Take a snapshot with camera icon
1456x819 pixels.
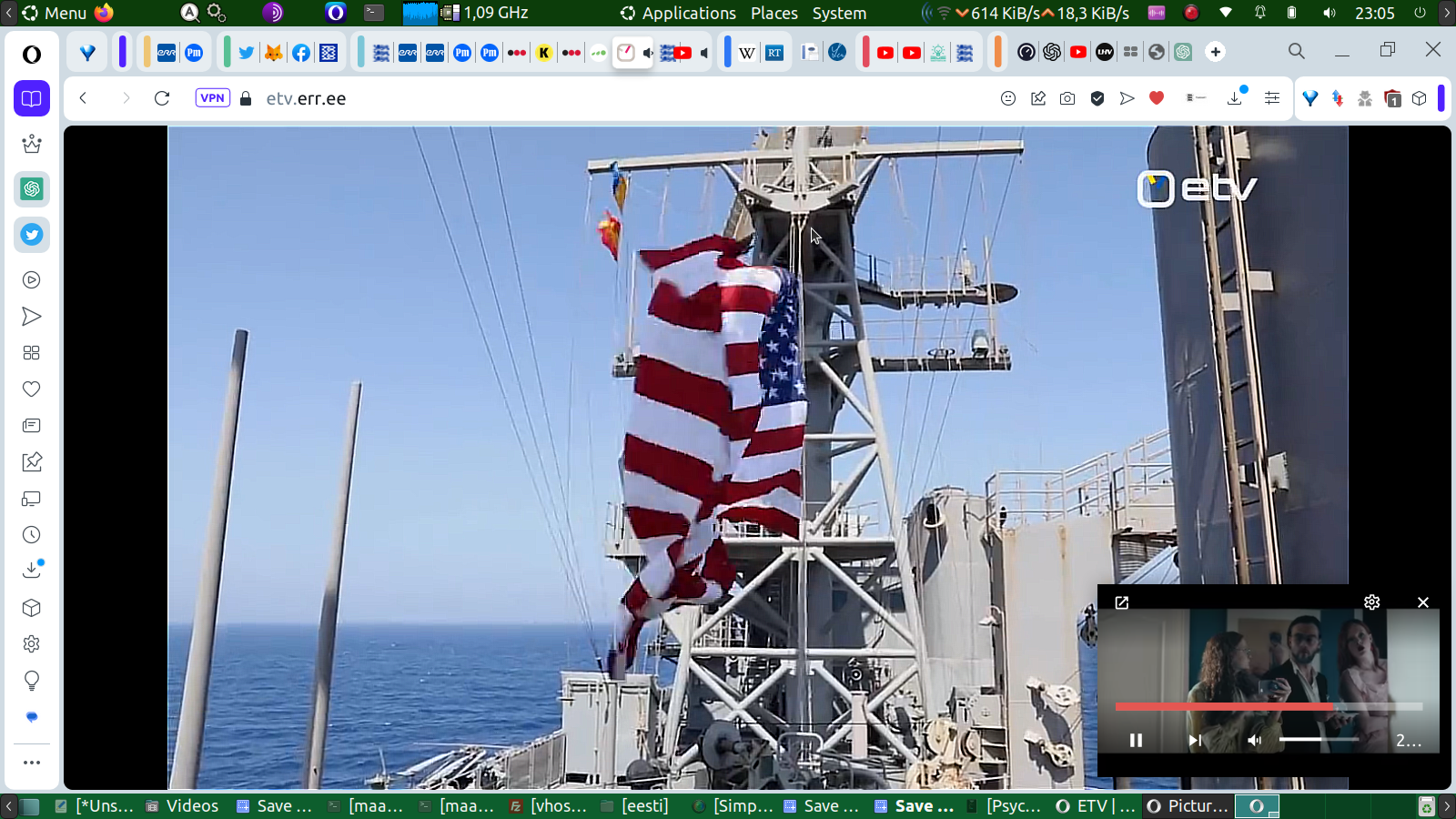tap(1067, 98)
